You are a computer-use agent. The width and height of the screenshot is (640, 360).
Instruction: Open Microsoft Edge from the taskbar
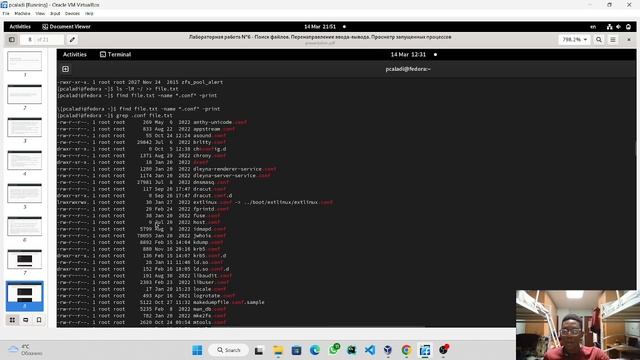[315, 350]
